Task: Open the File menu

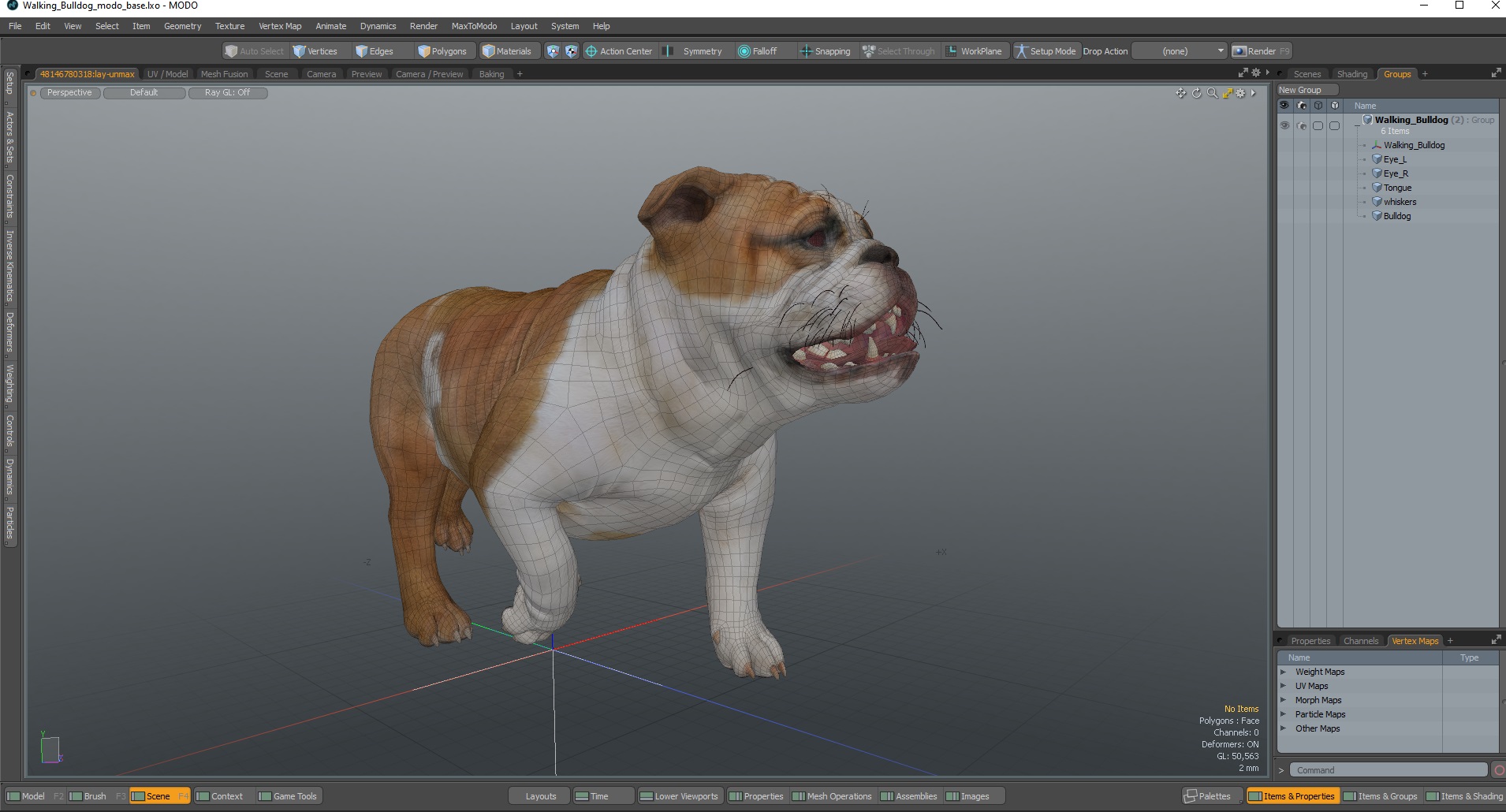Action: click(15, 26)
